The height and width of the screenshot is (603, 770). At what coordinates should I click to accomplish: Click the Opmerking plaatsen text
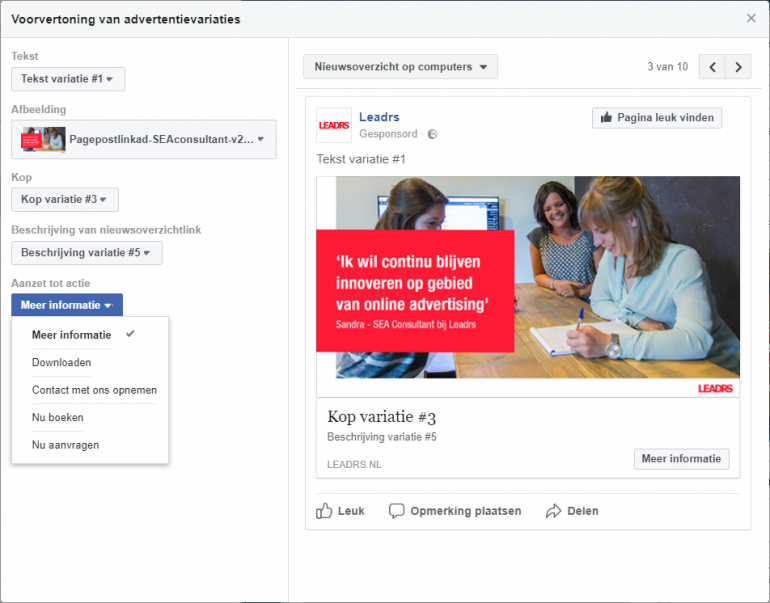pyautogui.click(x=466, y=511)
